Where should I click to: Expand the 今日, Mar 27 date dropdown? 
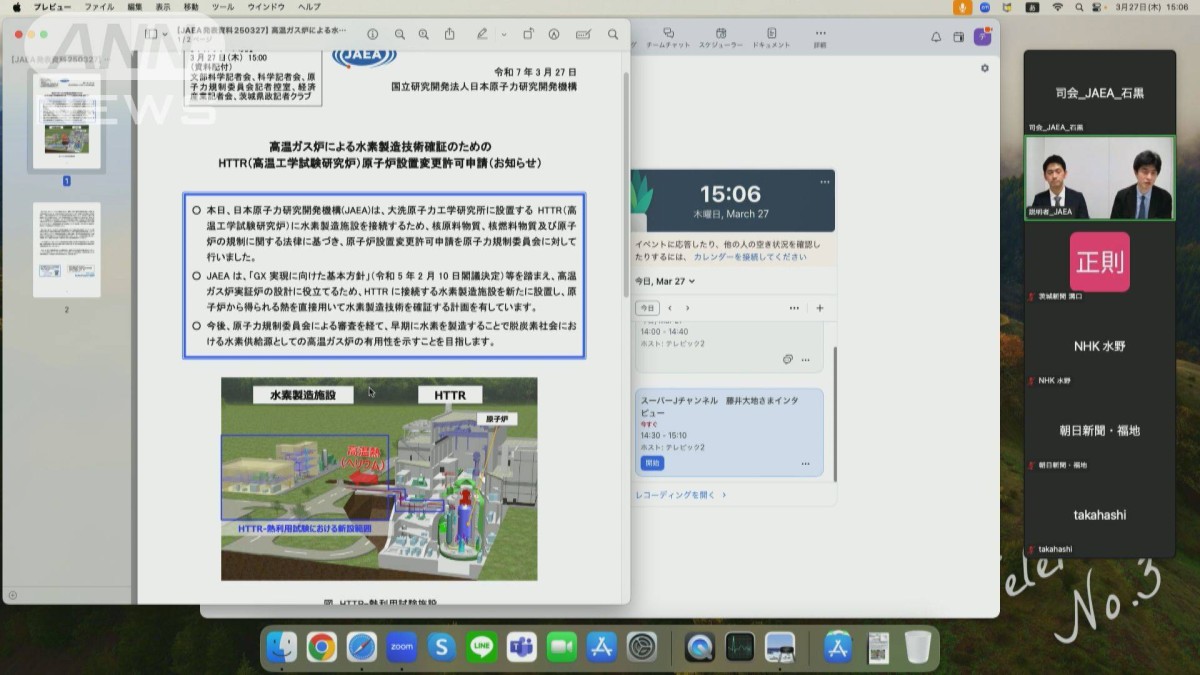[x=664, y=282]
